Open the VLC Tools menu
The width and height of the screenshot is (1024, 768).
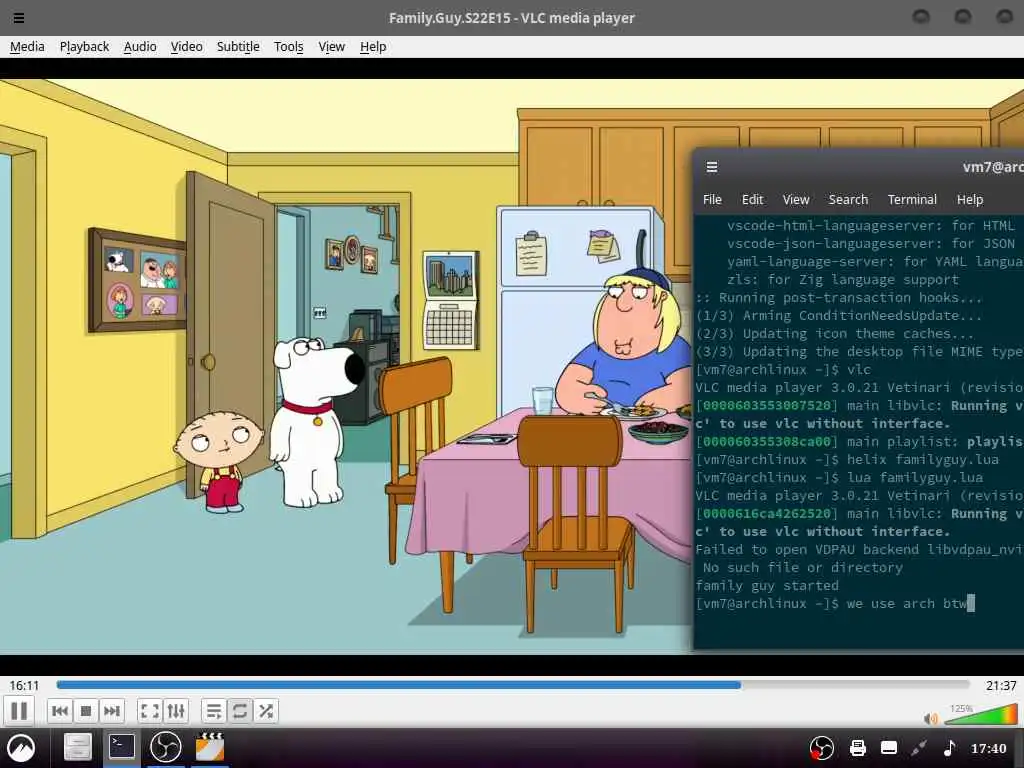click(x=289, y=46)
